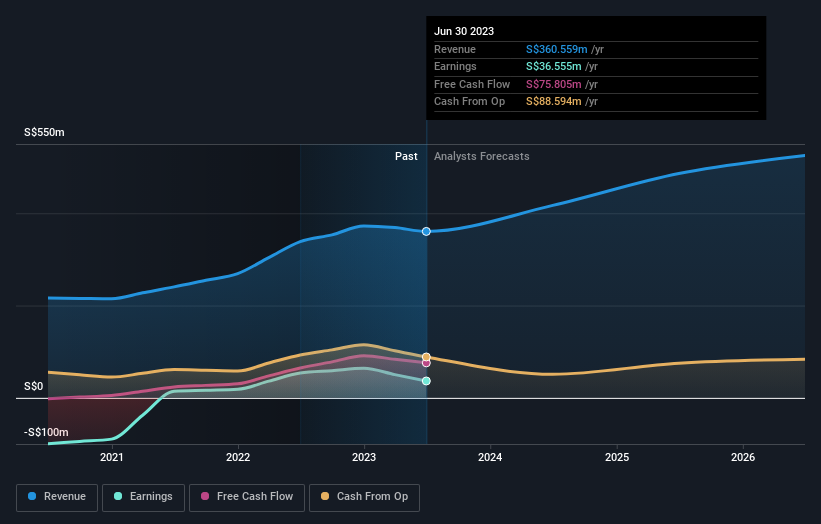
Task: Click the 2023 x-axis label
Action: 364,457
